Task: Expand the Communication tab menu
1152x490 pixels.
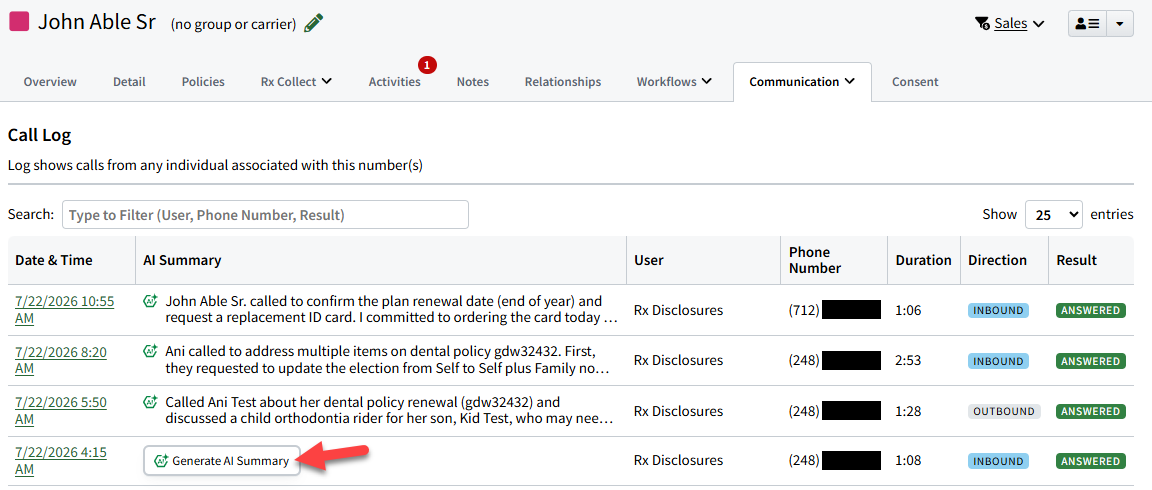Action: pyautogui.click(x=802, y=82)
